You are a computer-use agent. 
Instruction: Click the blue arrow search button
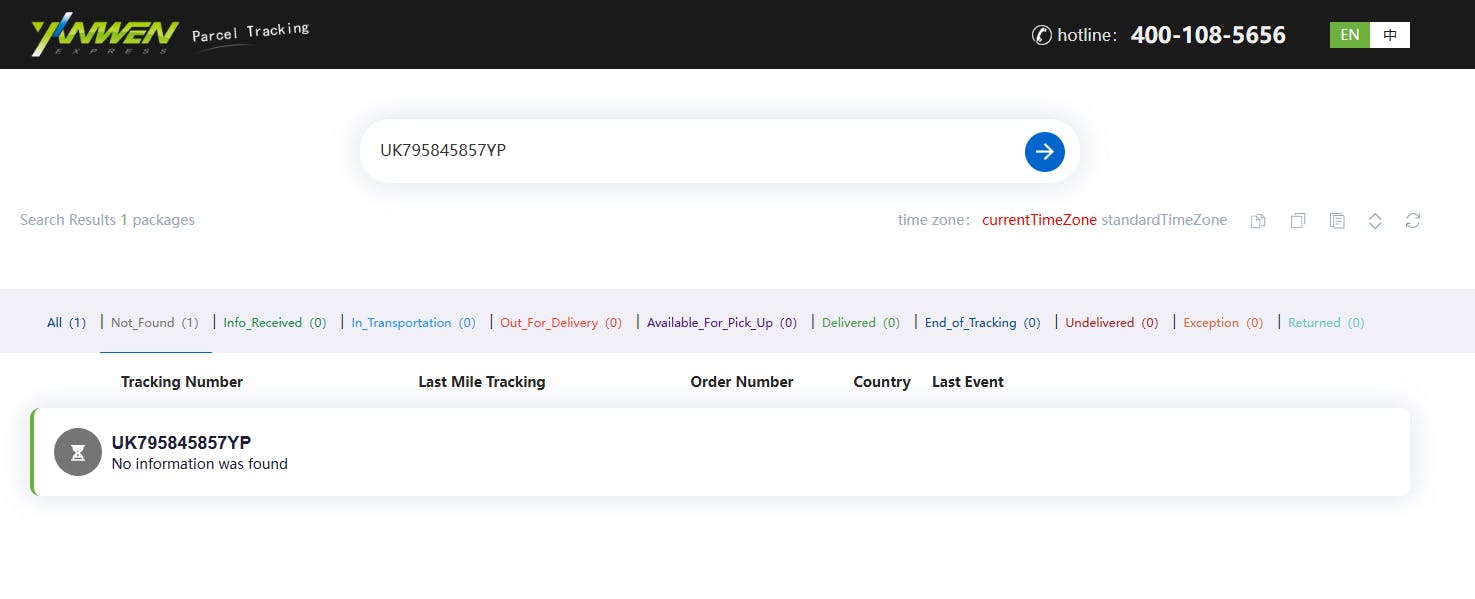coord(1044,151)
